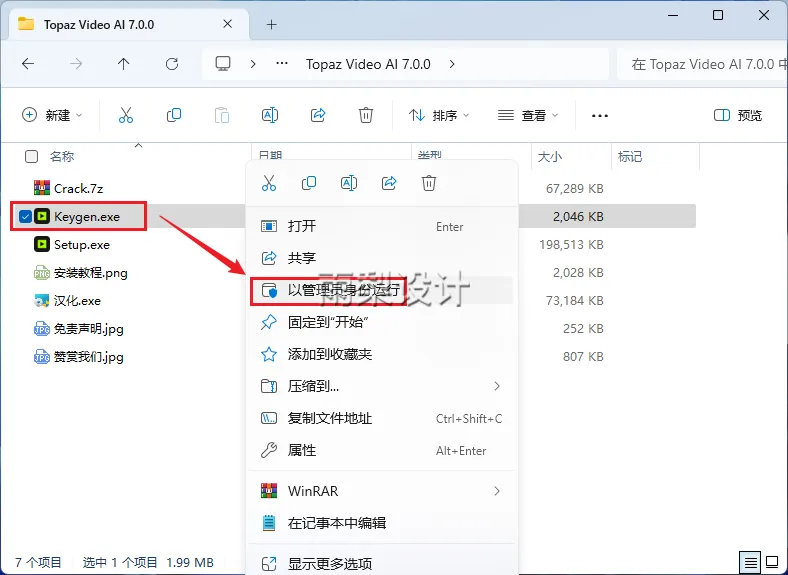Click the address bar ellipsis for hidden path
Image resolution: width=788 pixels, height=575 pixels.
pyautogui.click(x=282, y=63)
